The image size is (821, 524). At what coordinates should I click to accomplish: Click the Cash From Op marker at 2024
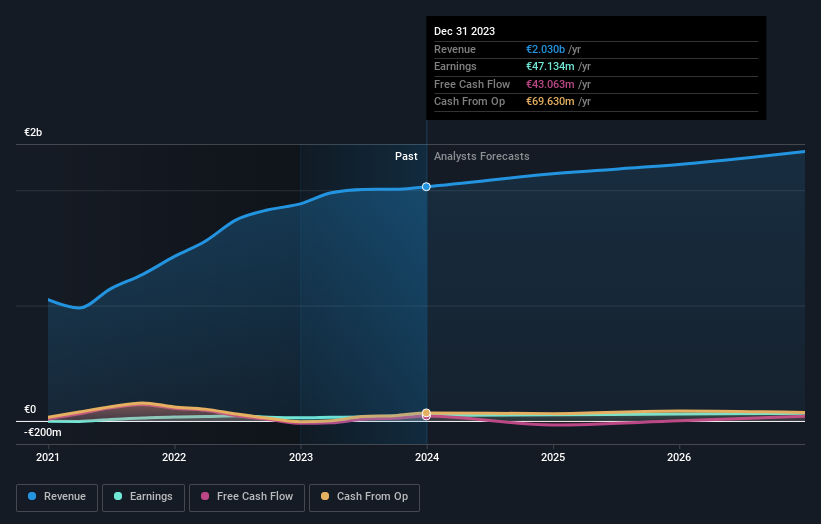426,413
